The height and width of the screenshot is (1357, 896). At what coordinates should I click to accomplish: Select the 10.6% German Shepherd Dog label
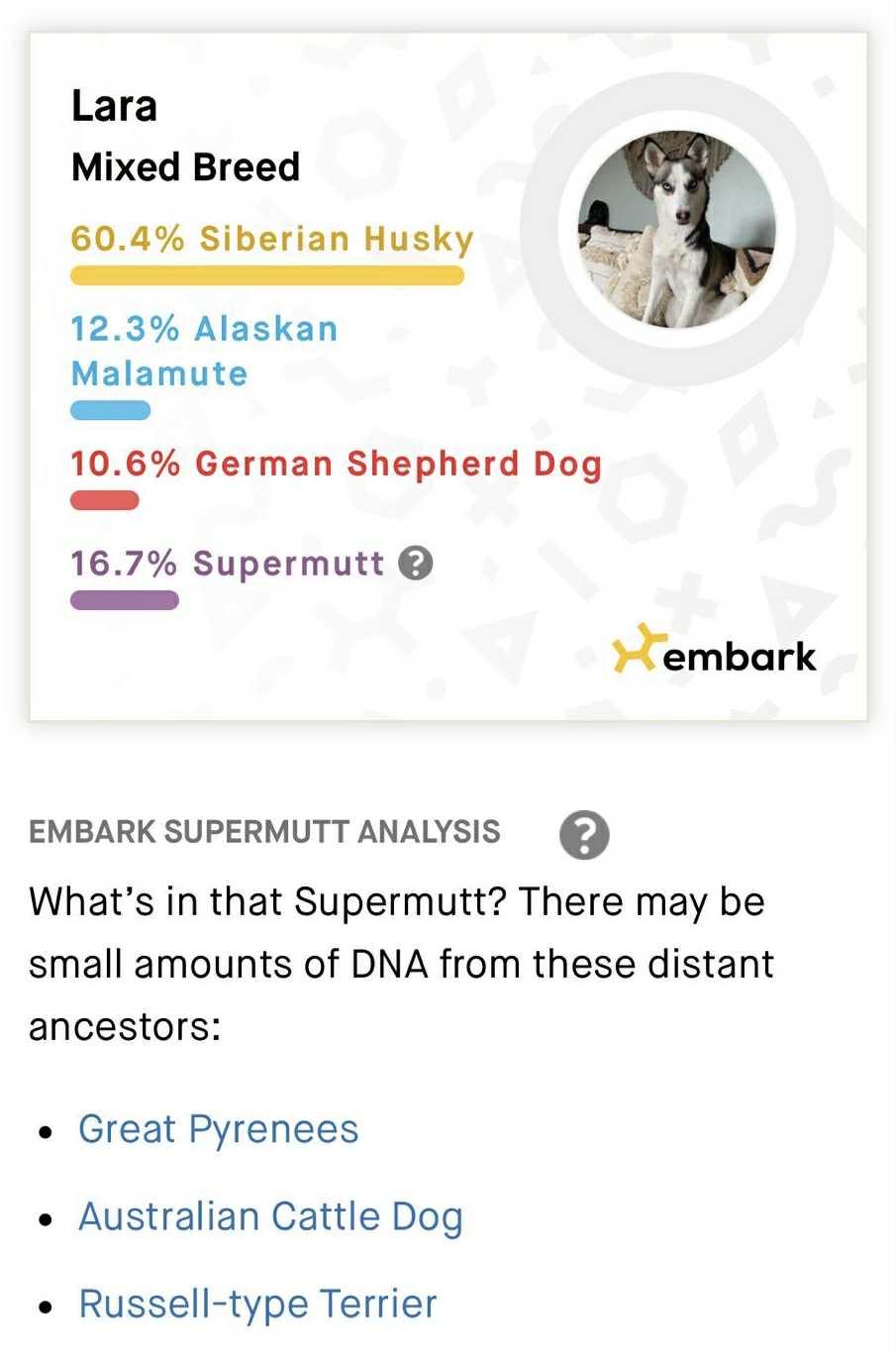click(x=336, y=464)
